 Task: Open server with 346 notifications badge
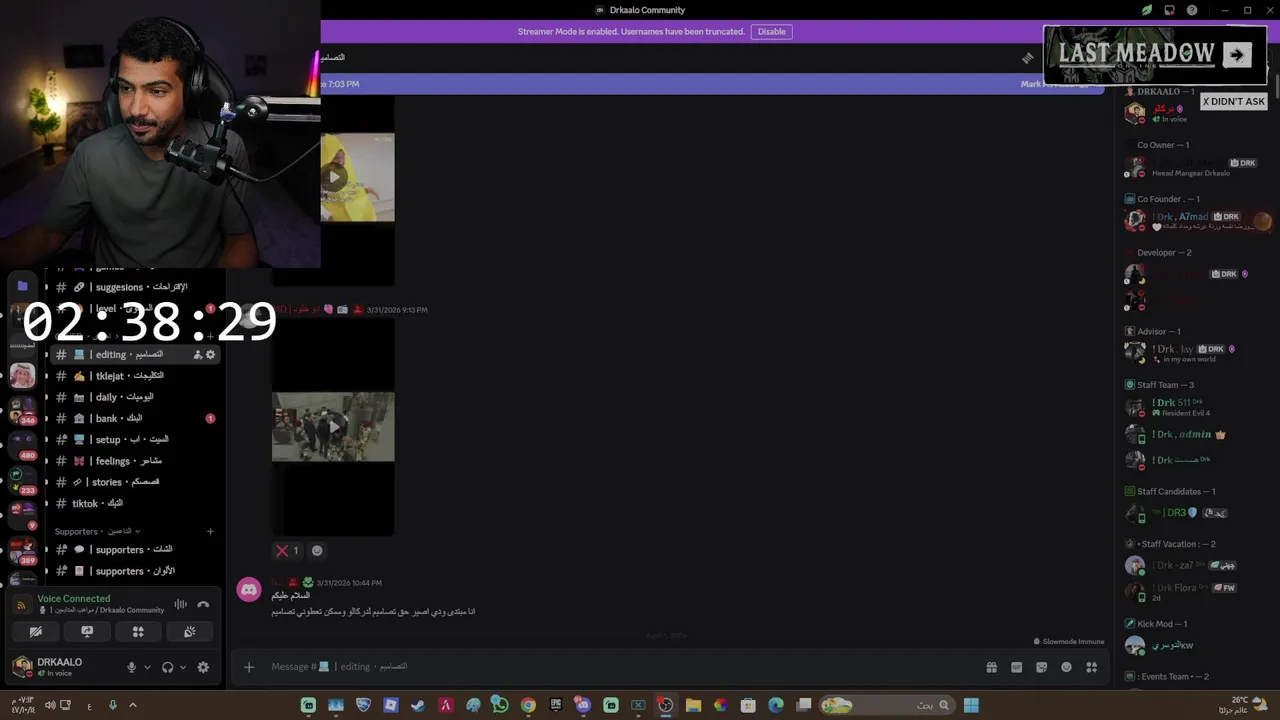[x=22, y=410]
